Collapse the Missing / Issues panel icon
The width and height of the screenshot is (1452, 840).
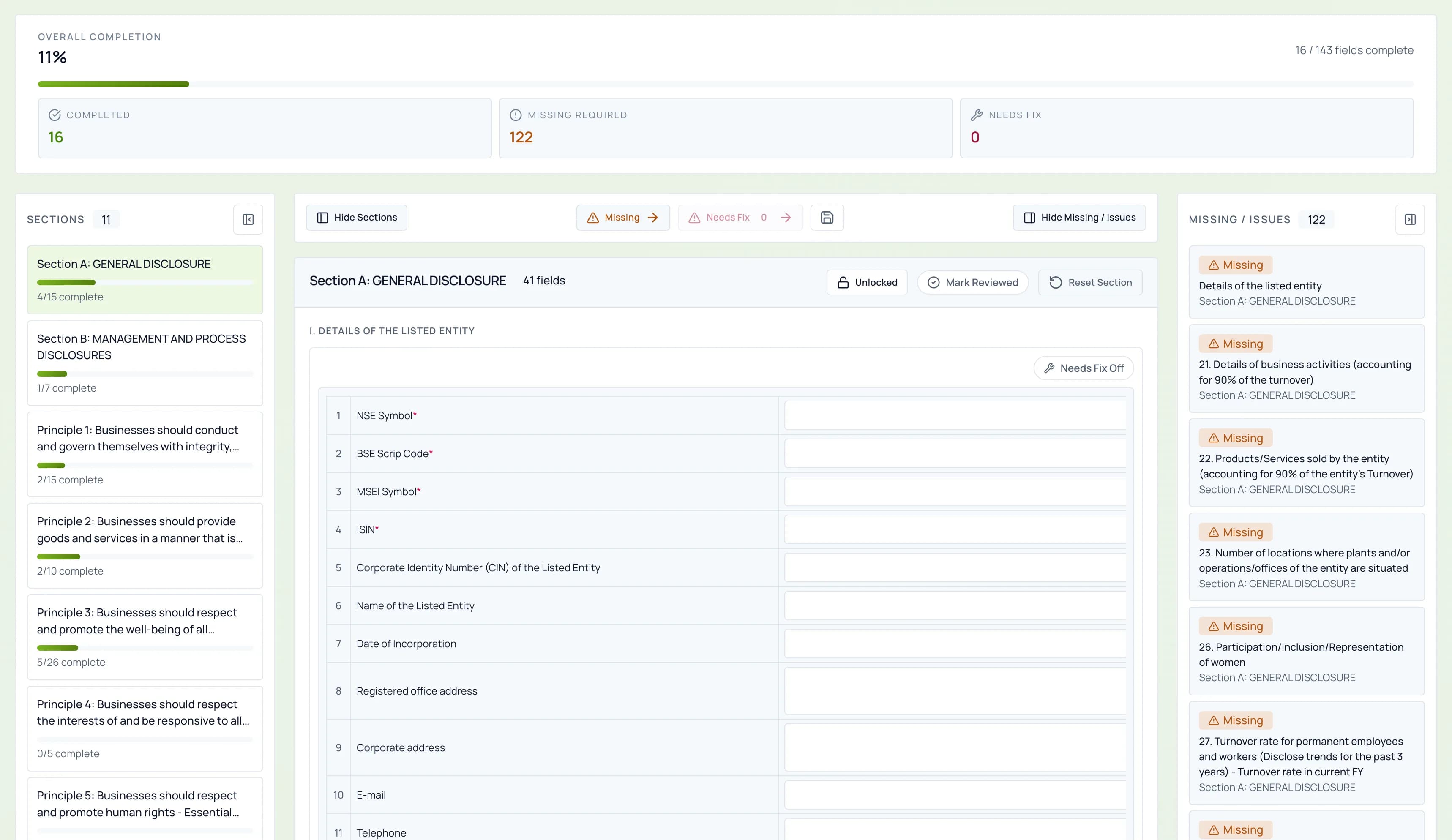tap(1410, 219)
